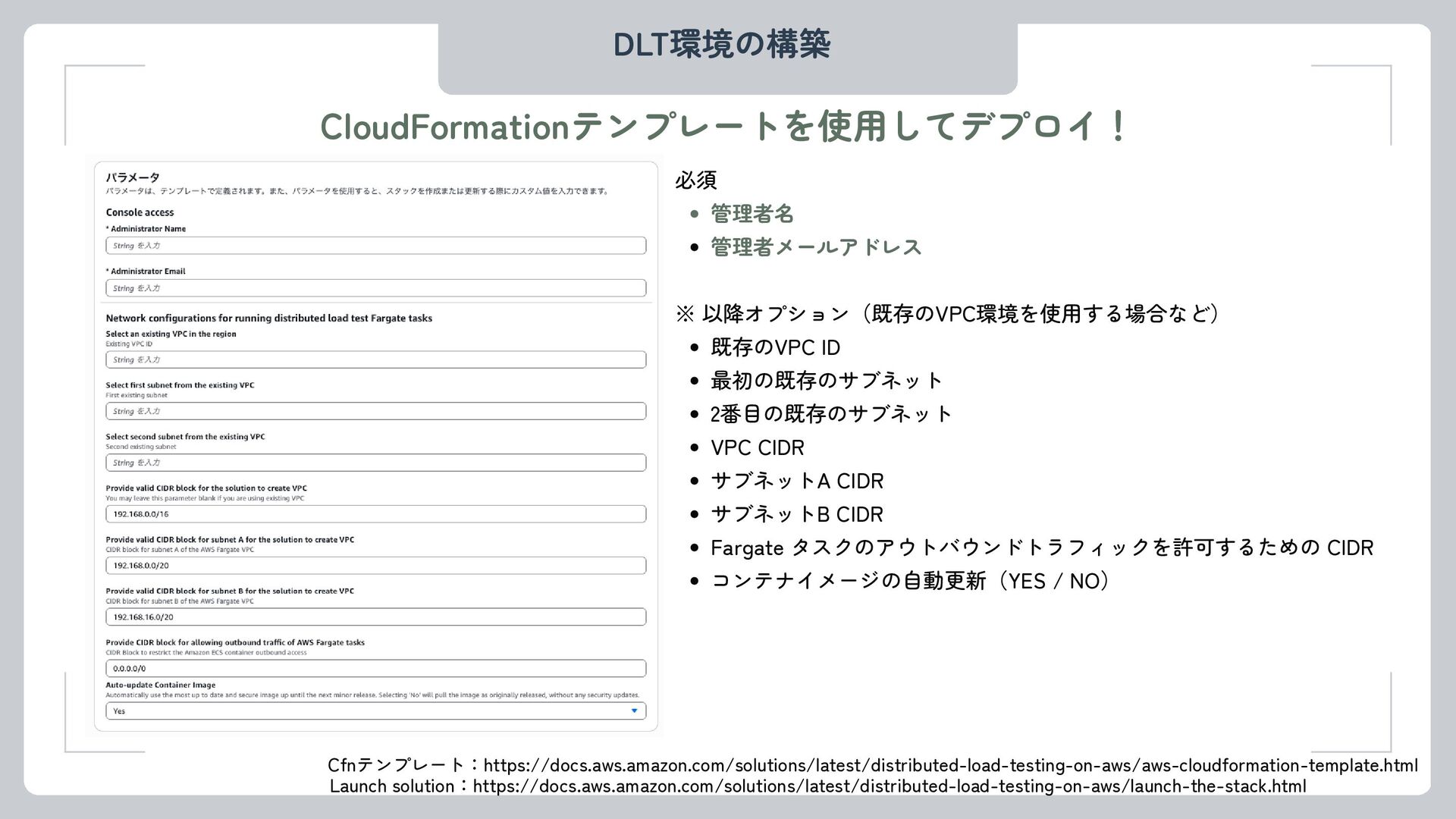Click the Console access section heading

tap(140, 212)
